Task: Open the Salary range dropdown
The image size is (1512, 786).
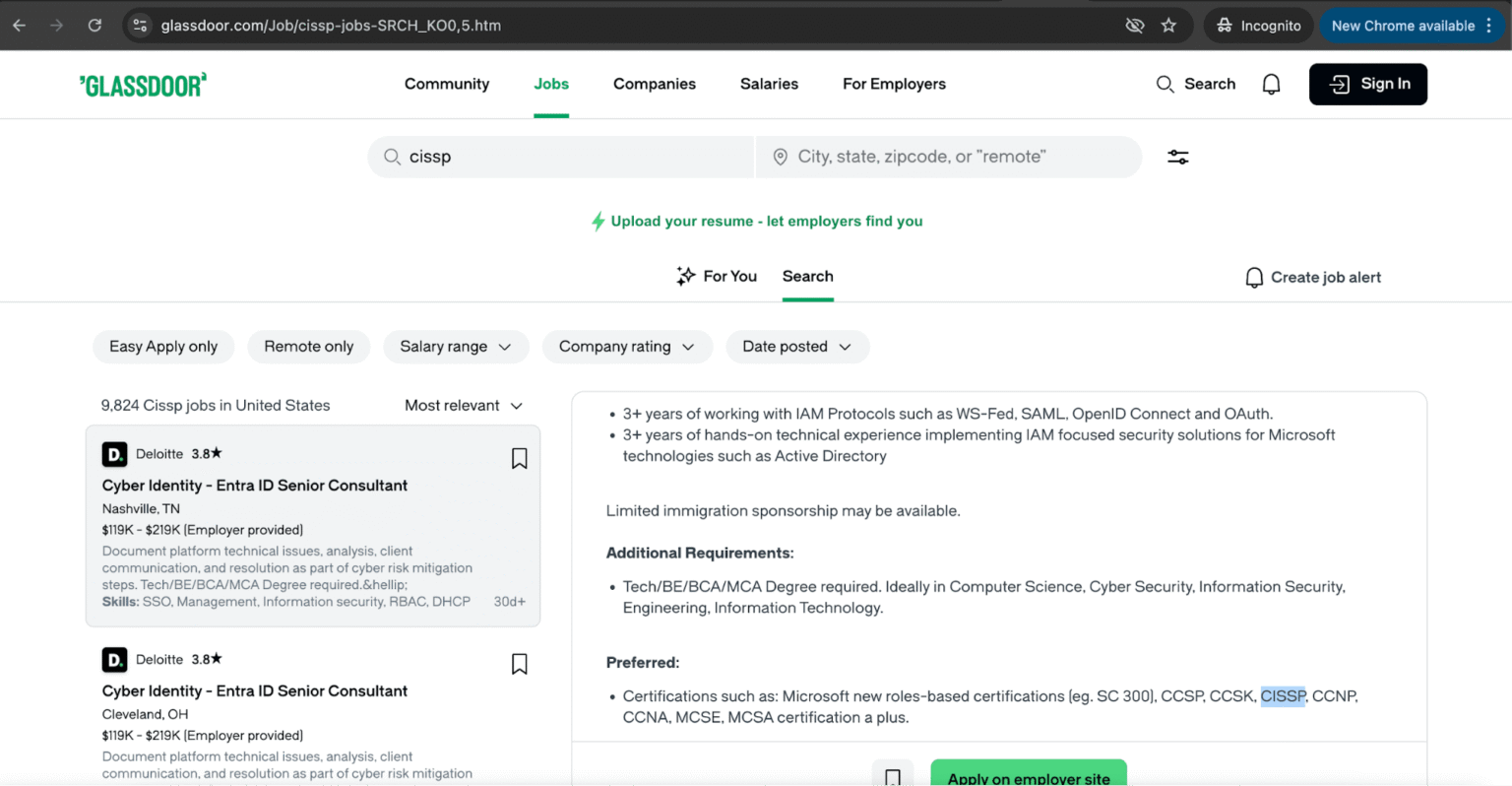Action: (456, 347)
